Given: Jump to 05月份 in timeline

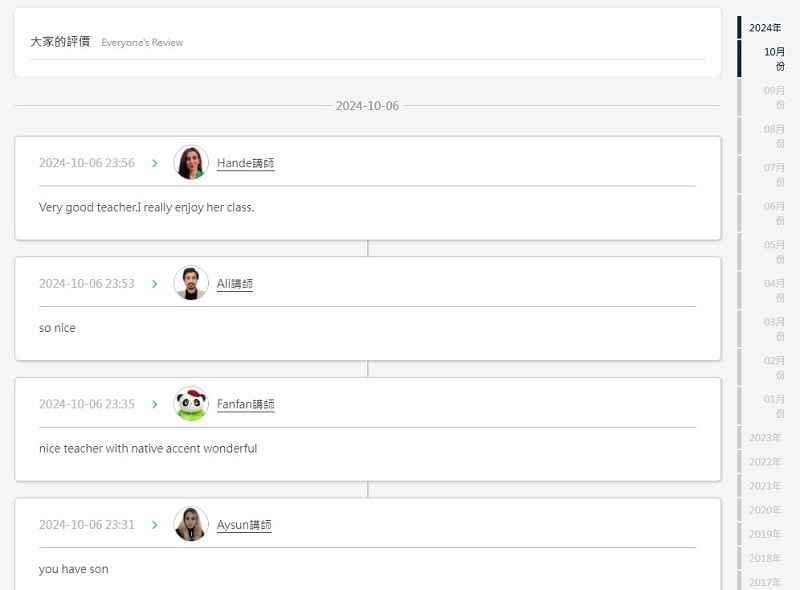Looking at the screenshot, I should (x=774, y=252).
